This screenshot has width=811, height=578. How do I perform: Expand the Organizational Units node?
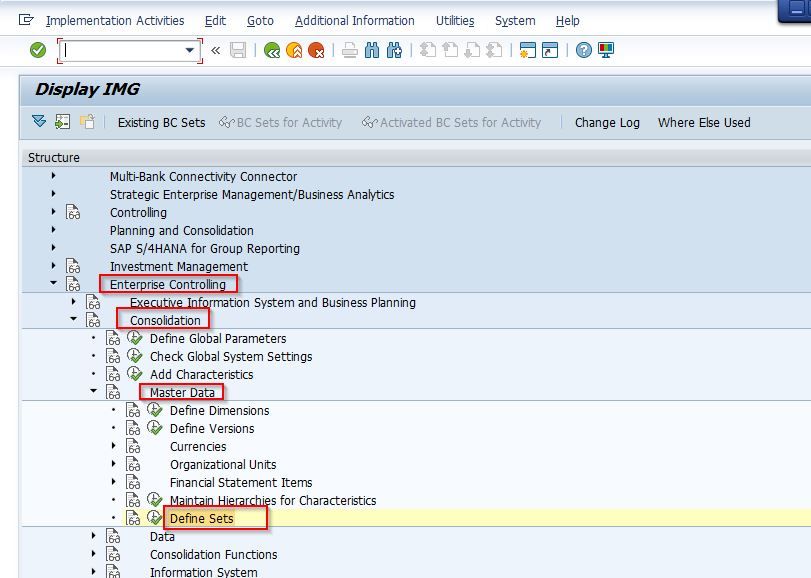114,464
